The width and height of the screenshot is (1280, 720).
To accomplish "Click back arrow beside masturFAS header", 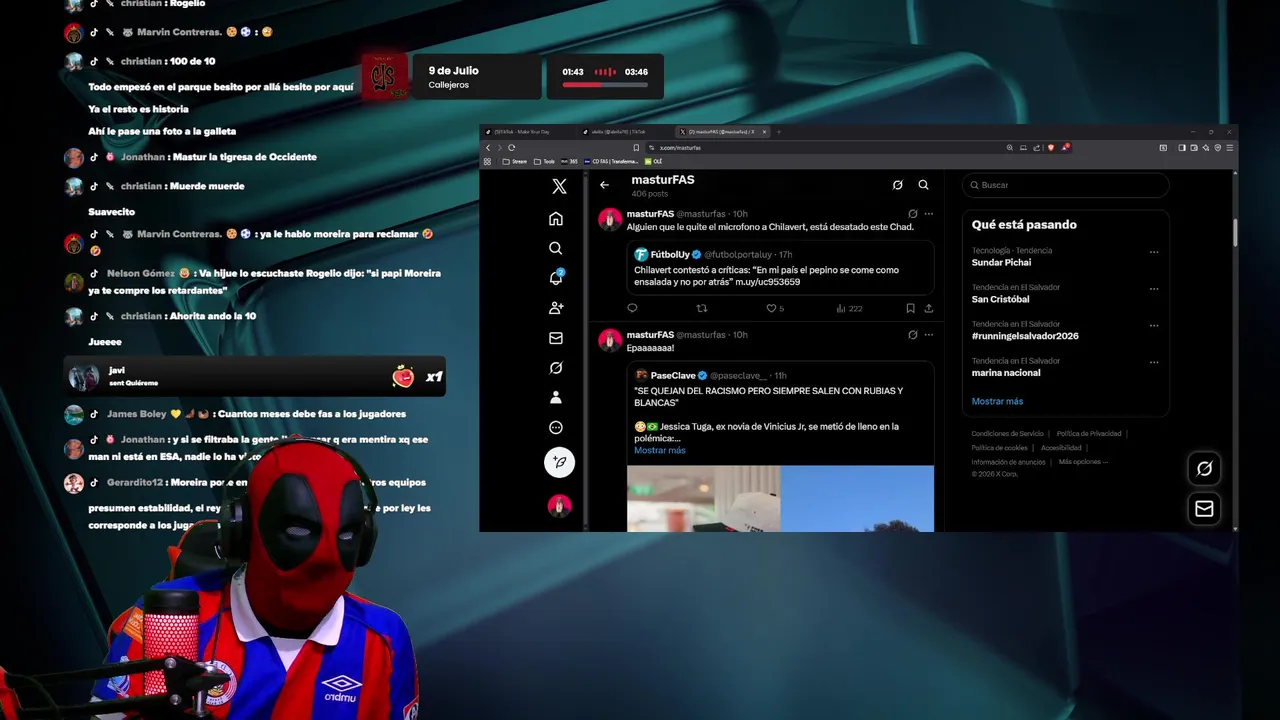I will pos(604,185).
